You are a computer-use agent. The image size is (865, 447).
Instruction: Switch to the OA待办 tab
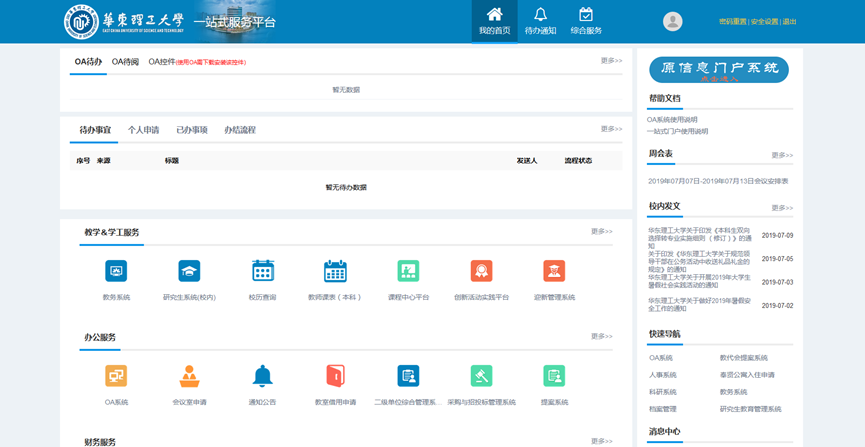[88, 62]
